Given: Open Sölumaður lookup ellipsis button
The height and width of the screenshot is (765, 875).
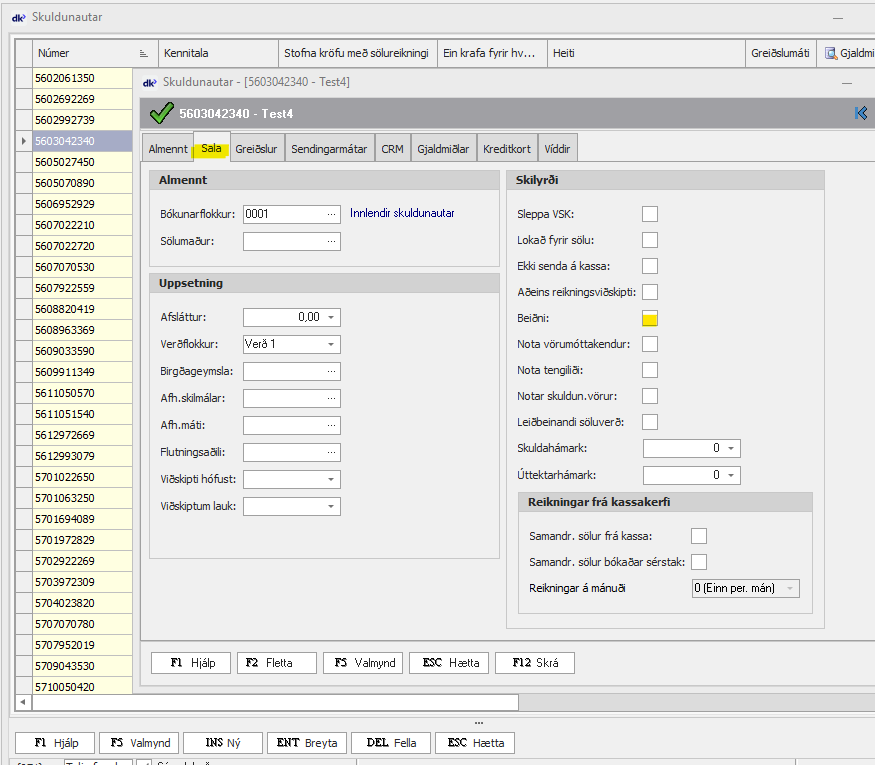Looking at the screenshot, I should point(331,241).
